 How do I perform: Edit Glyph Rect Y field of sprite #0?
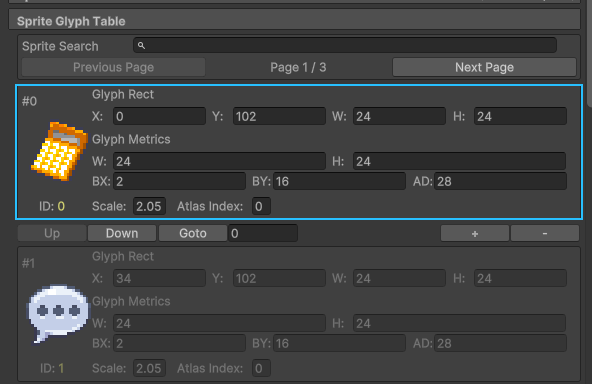279,116
